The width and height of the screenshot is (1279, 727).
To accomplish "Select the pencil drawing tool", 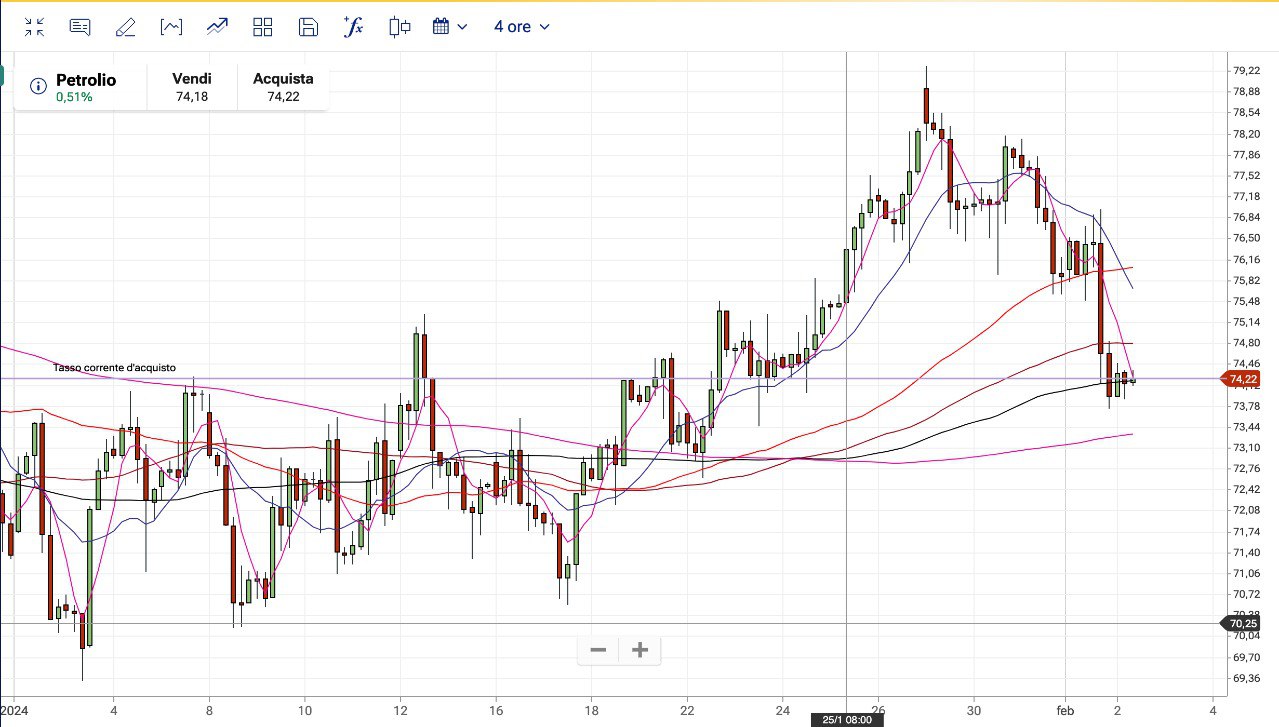I will [x=125, y=27].
